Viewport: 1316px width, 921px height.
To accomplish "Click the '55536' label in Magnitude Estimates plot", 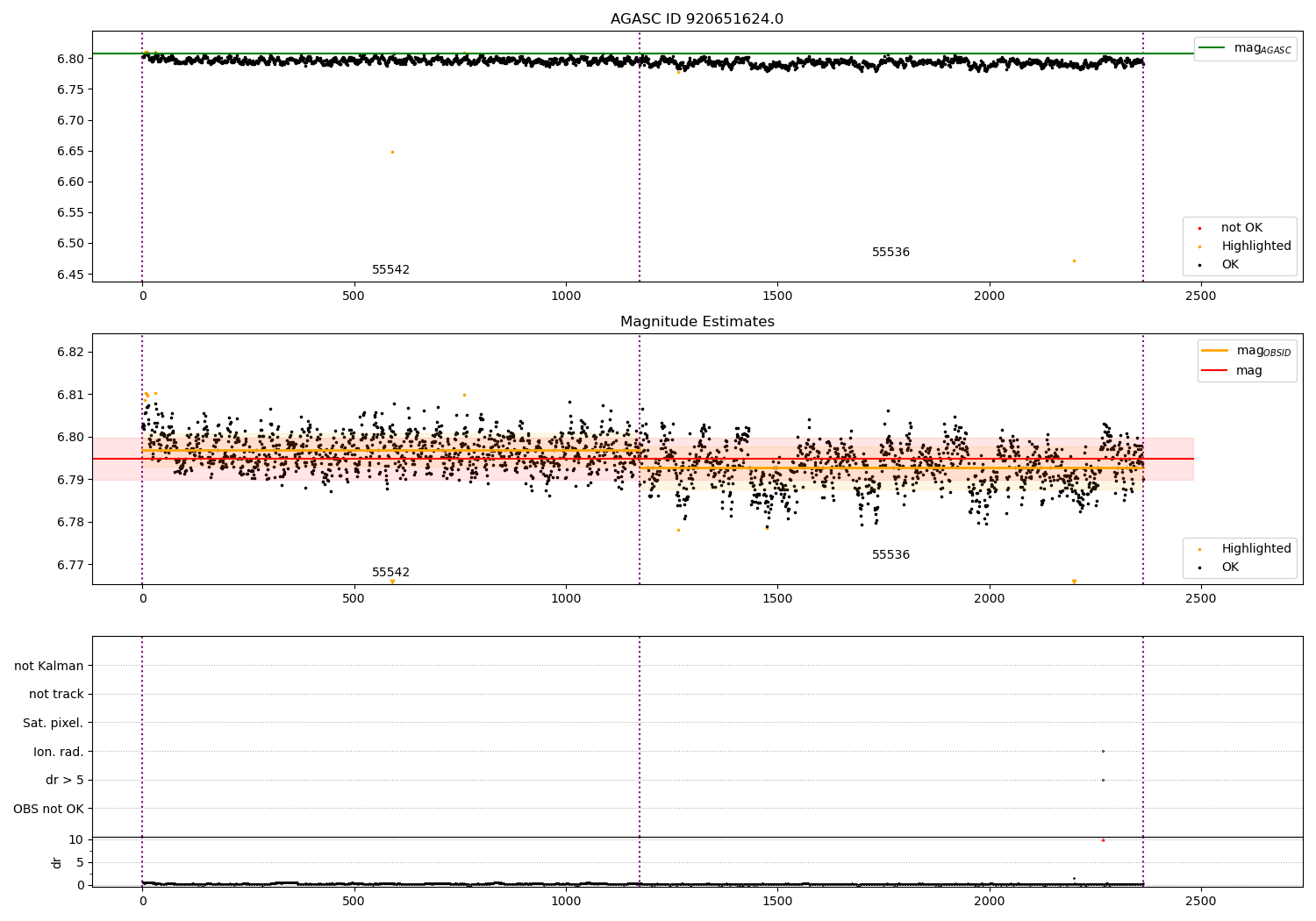I will pyautogui.click(x=890, y=555).
